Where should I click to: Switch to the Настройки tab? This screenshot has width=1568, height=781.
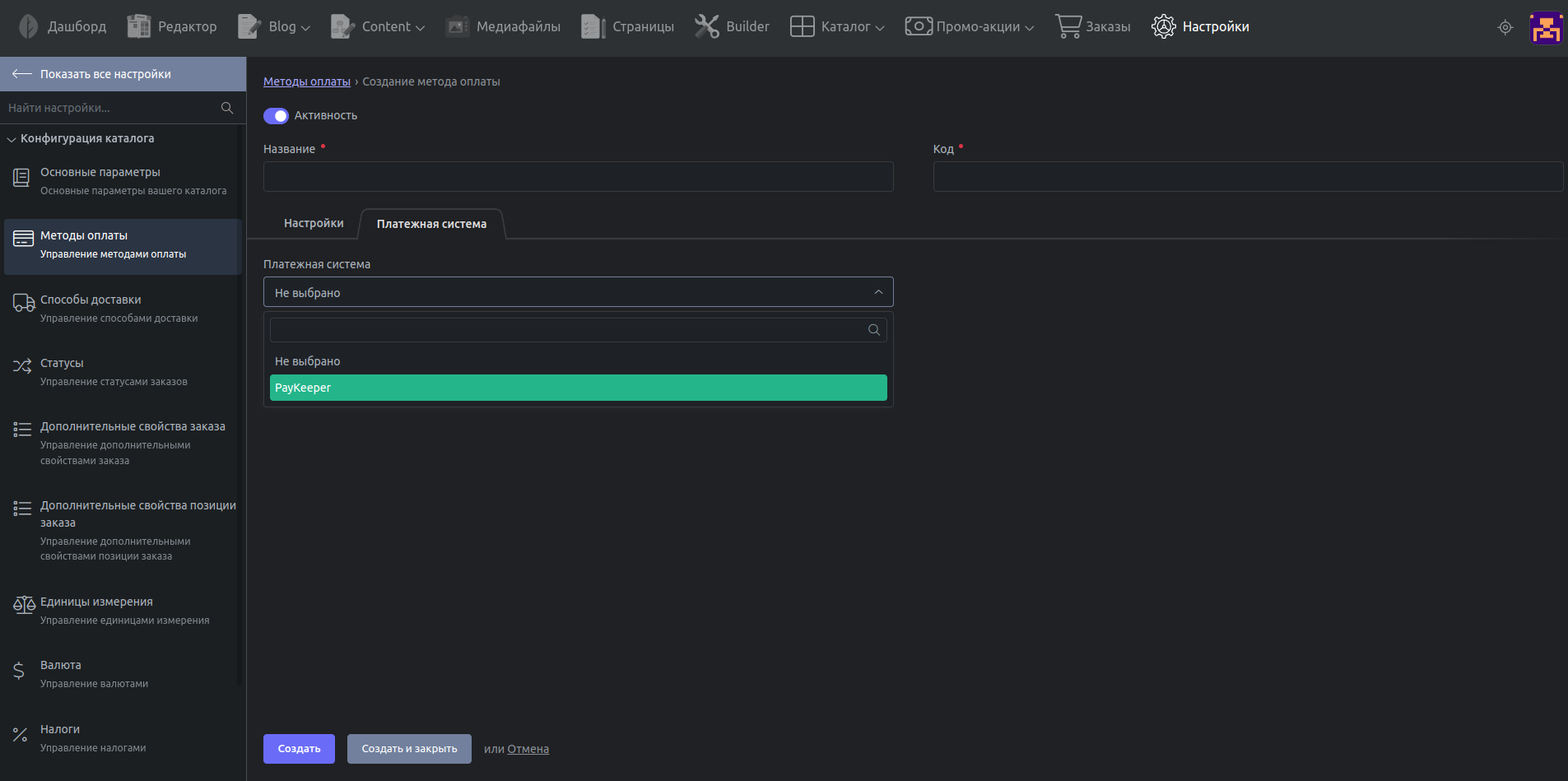pyautogui.click(x=314, y=224)
